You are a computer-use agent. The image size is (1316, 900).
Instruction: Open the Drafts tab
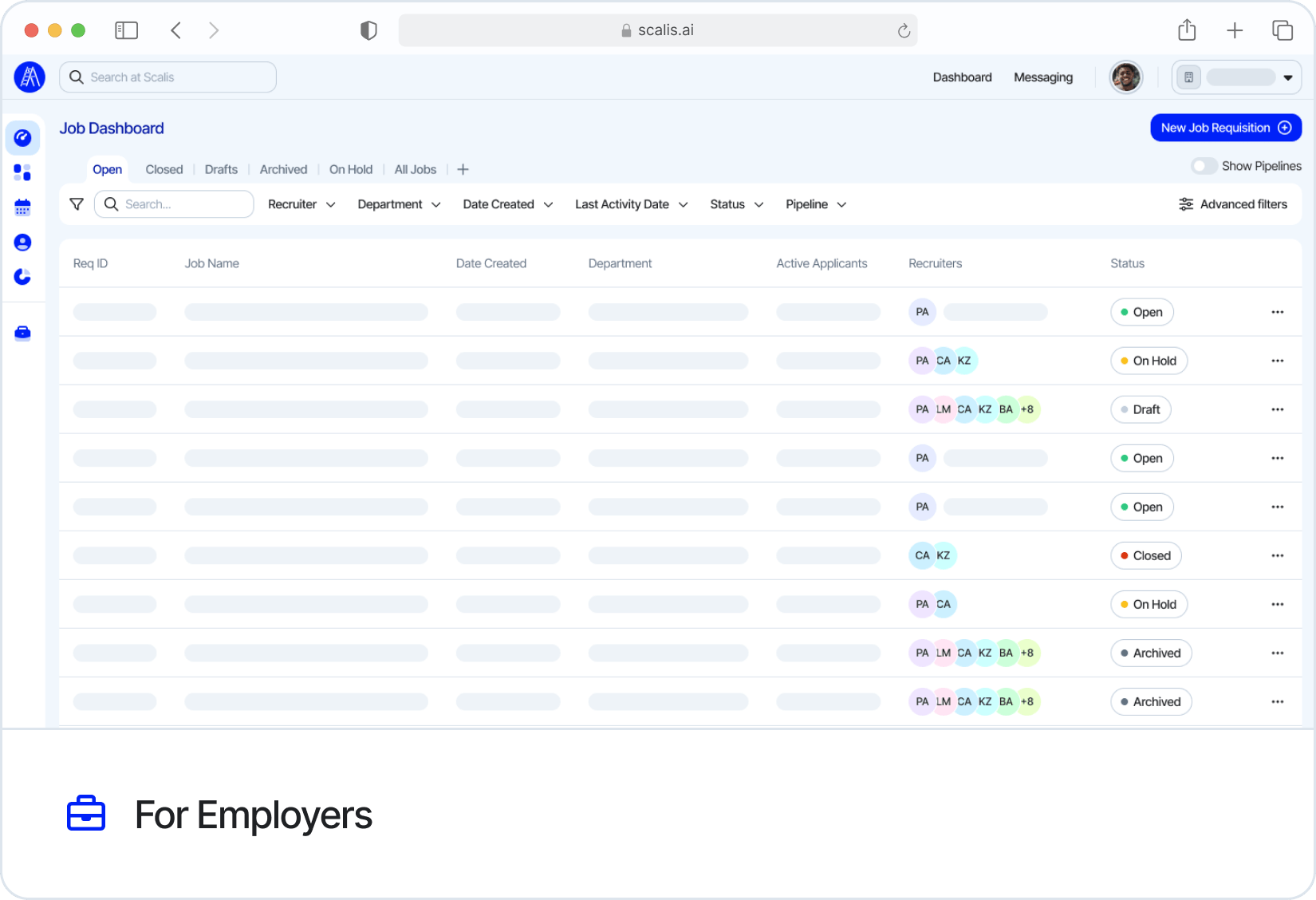pos(221,169)
